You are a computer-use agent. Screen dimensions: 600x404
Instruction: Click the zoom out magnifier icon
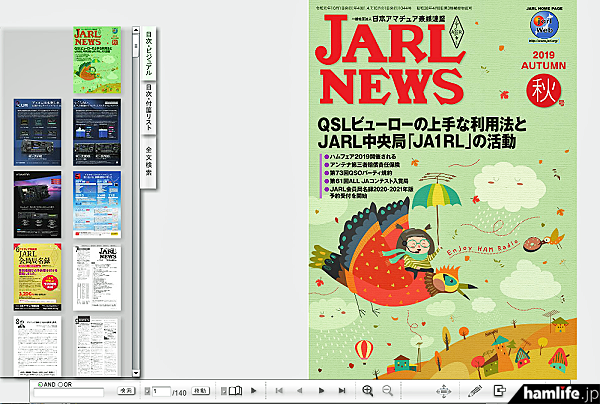pyautogui.click(x=386, y=391)
